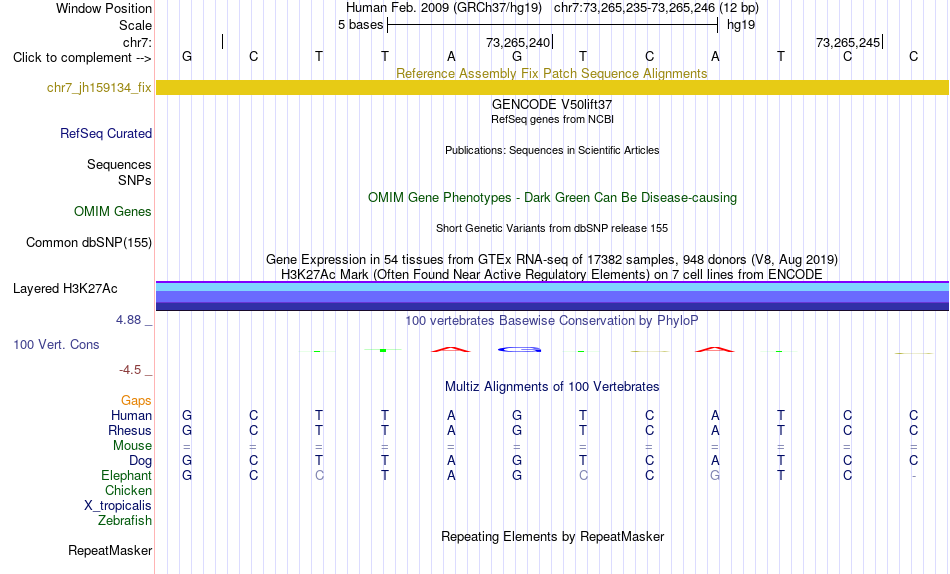Click the Rhesus alignment row label
This screenshot has height=574, width=950.
(130, 430)
